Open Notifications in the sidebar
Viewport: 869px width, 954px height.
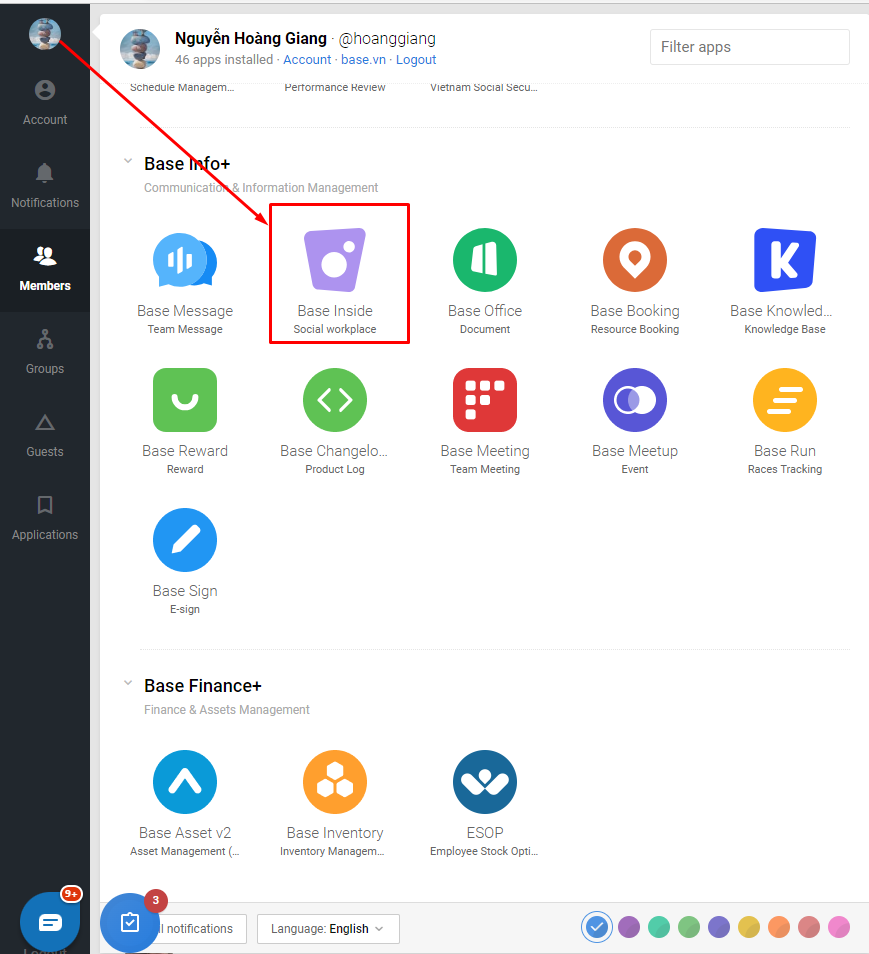[x=45, y=186]
